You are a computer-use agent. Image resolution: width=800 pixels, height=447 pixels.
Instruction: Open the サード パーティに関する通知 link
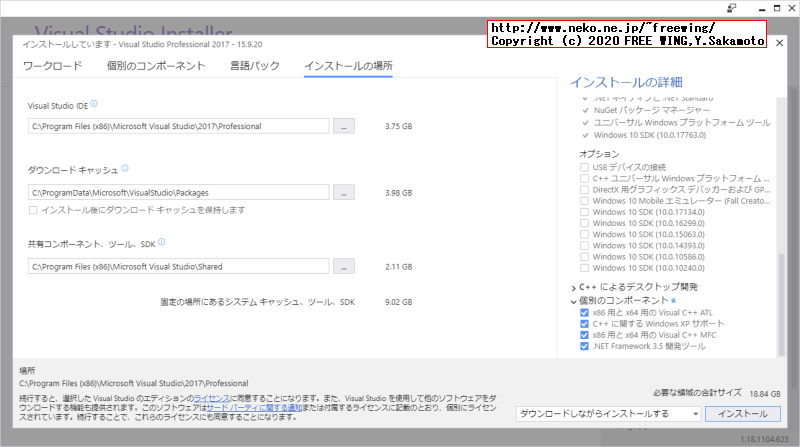click(254, 408)
